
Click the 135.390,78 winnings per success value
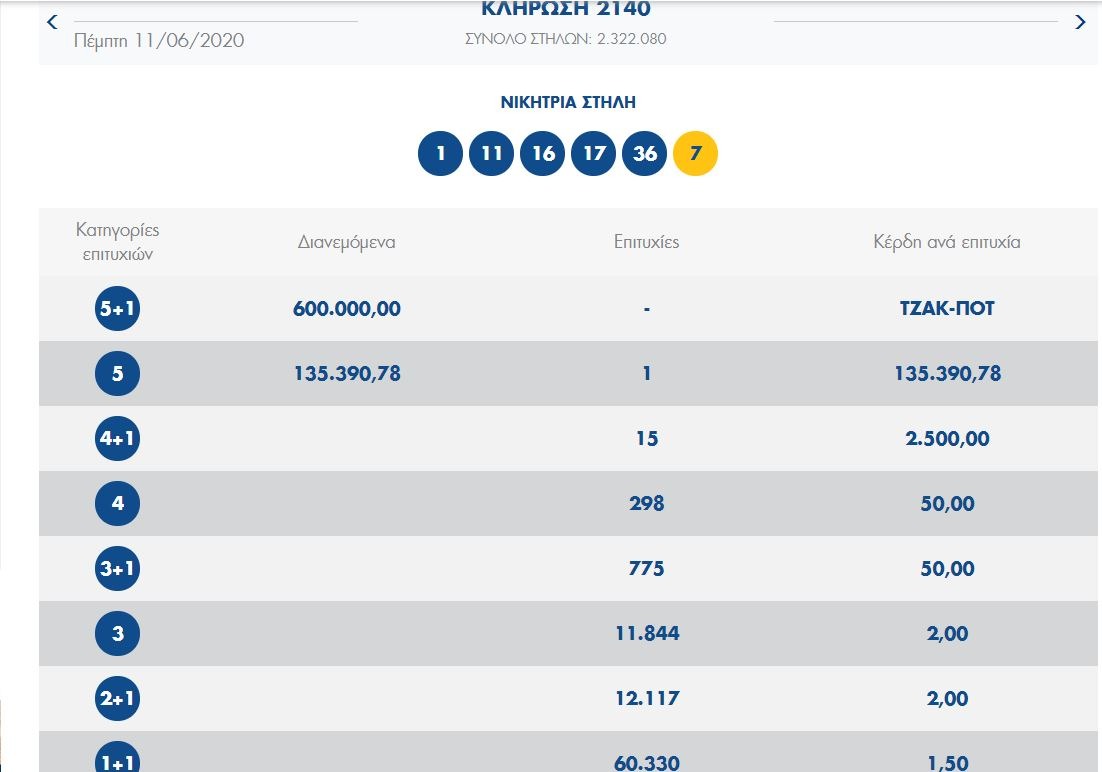[947, 374]
